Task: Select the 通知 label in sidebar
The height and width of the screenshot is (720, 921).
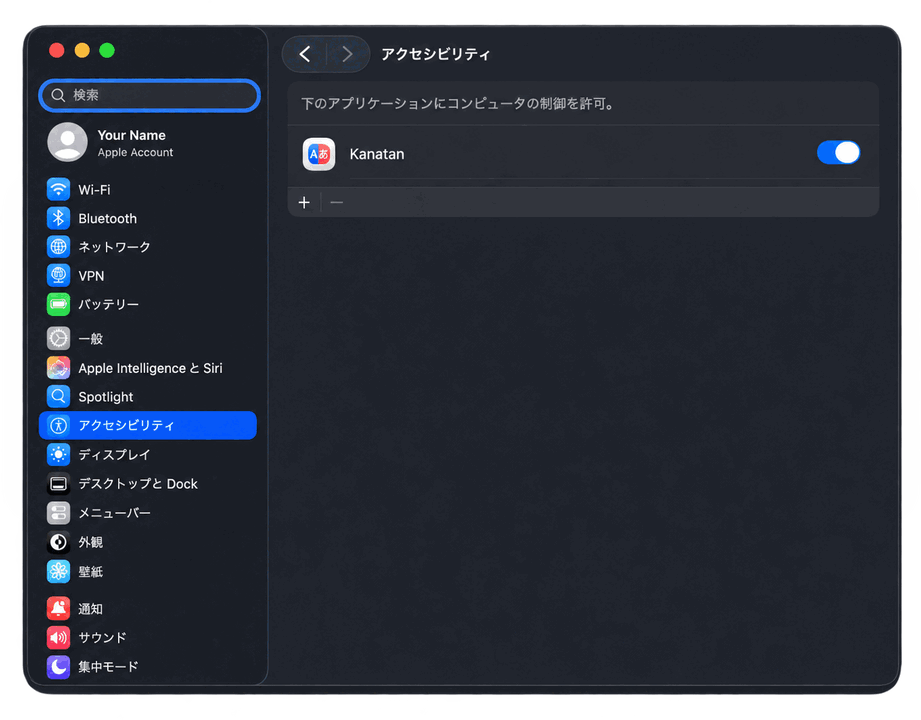Action: pos(90,609)
